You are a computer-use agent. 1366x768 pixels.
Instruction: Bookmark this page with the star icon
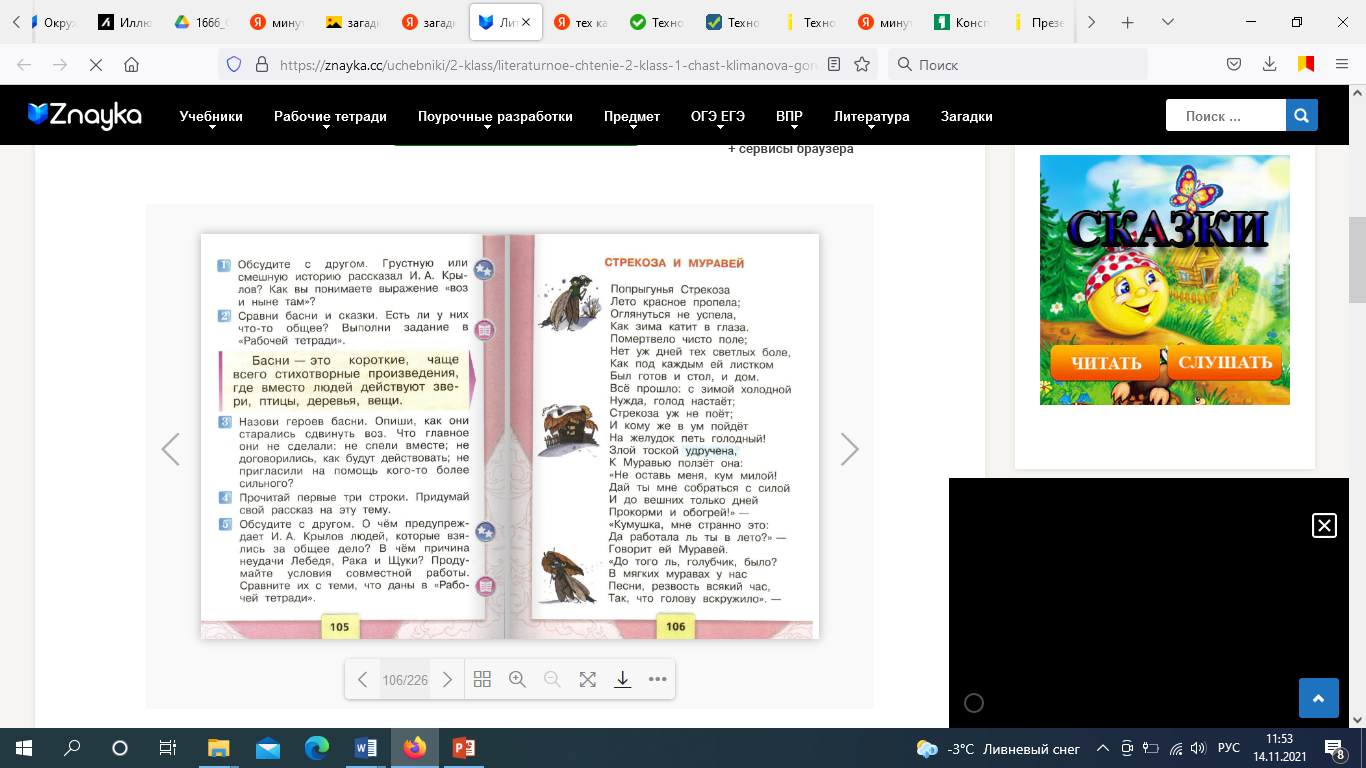(862, 64)
